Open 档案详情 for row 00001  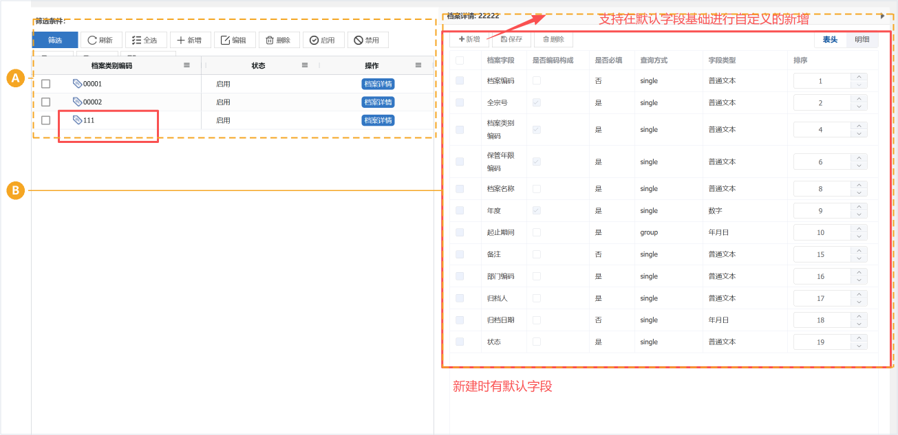pyautogui.click(x=378, y=84)
